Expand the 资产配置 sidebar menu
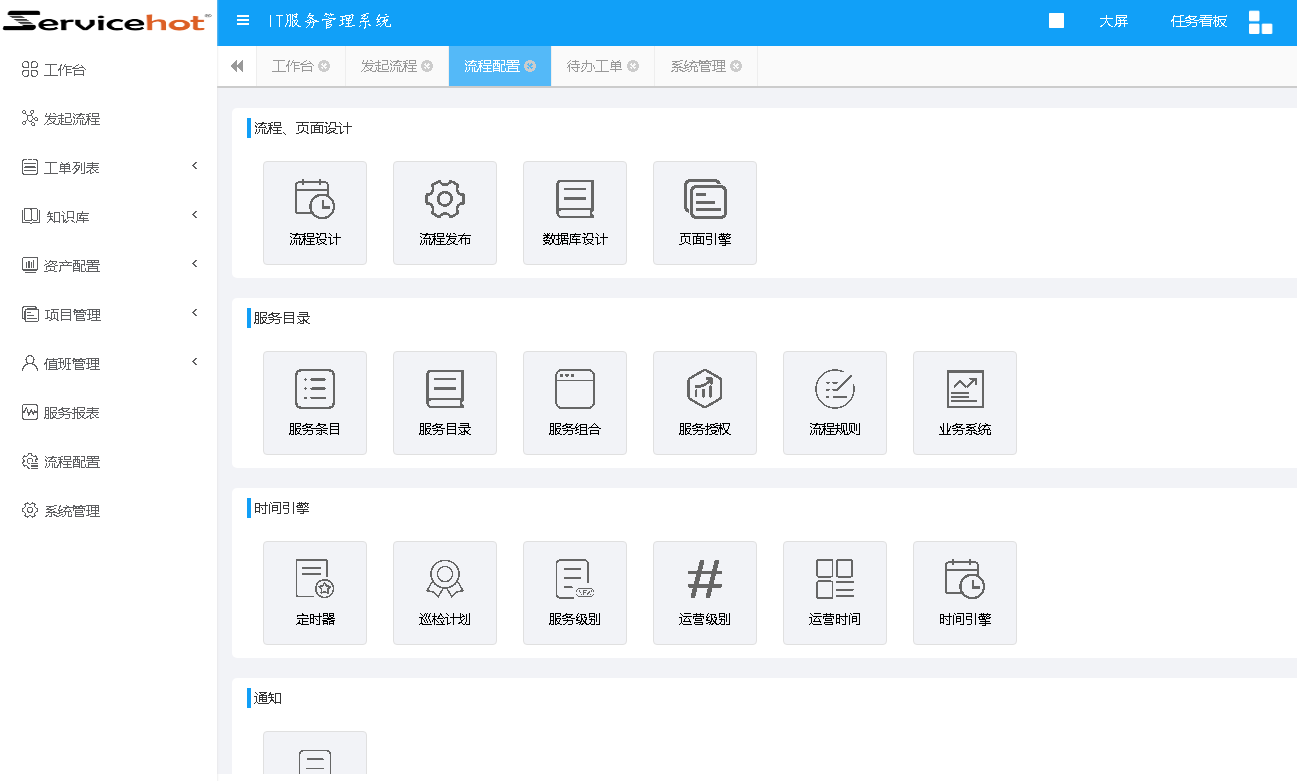The image size is (1297, 781). [108, 266]
